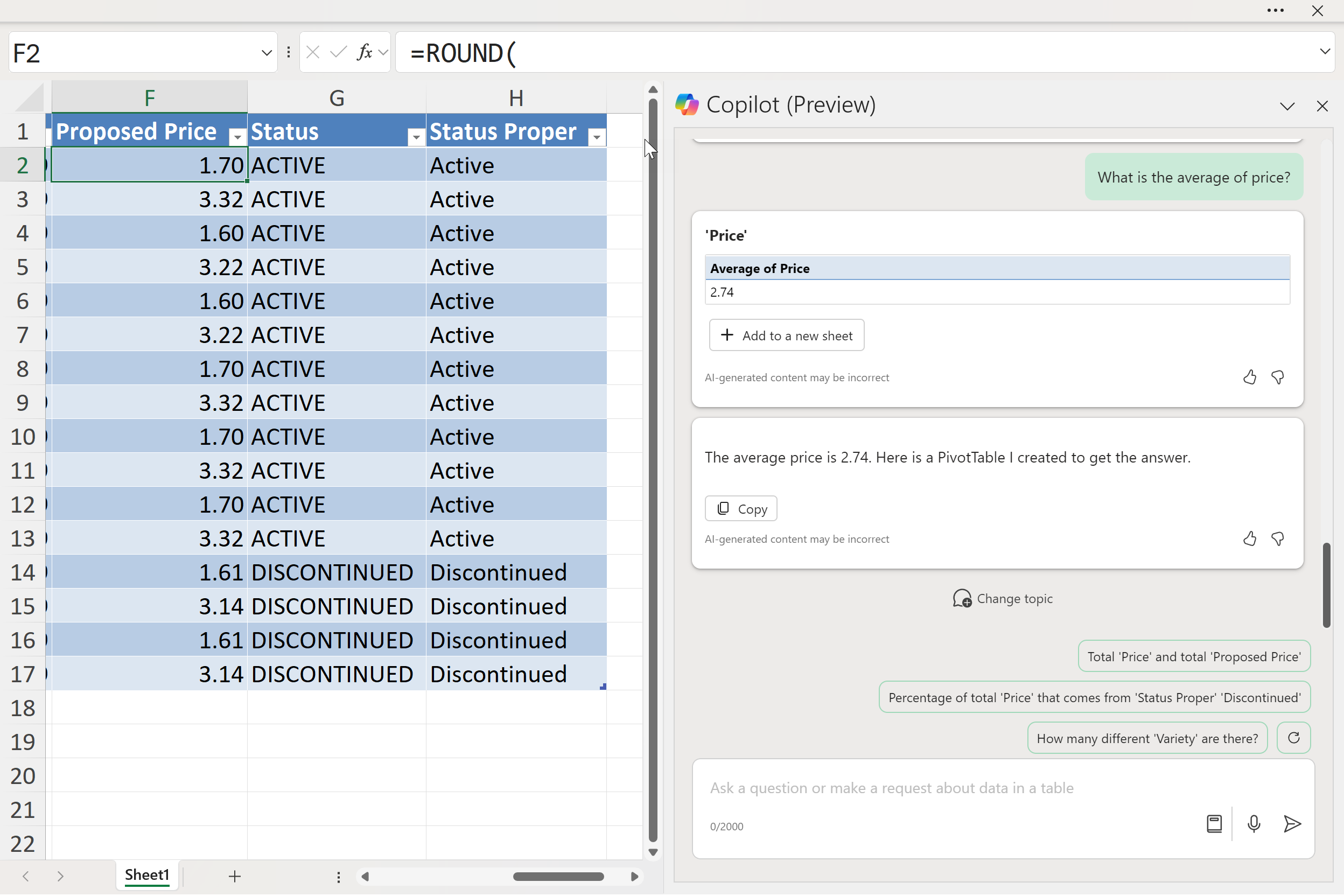1344x896 pixels.
Task: Click the Copy response button
Action: click(x=740, y=508)
